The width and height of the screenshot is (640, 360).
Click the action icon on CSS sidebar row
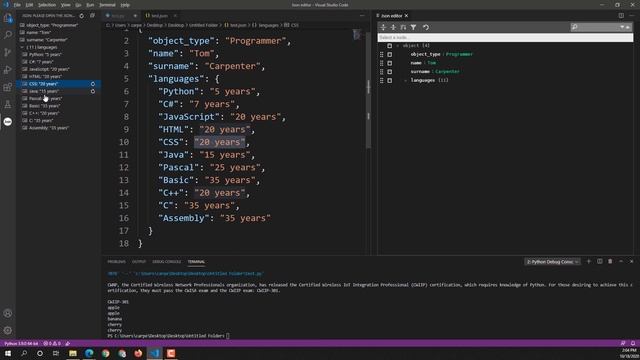click(93, 84)
